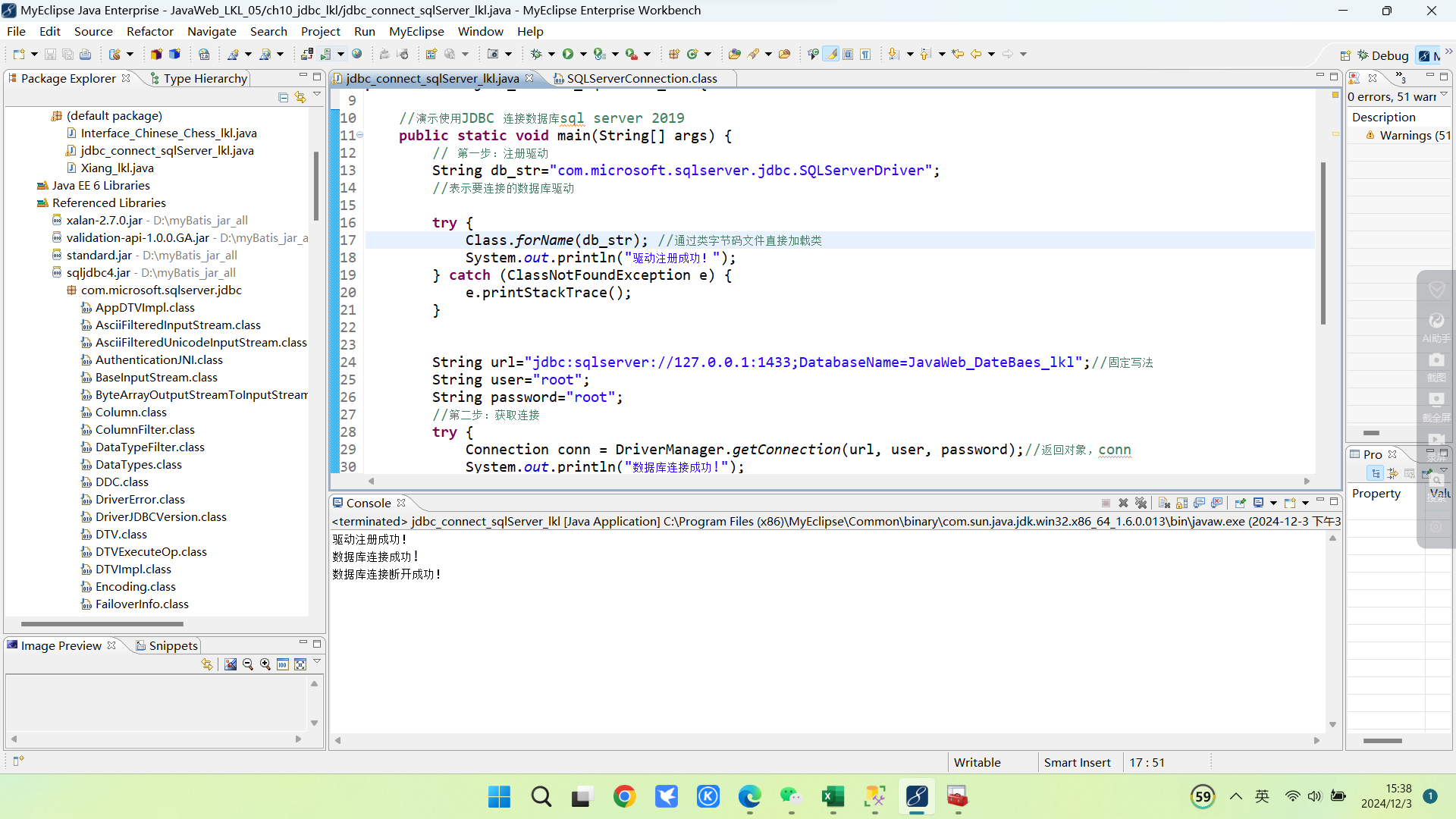Screen dimensions: 1456x819
Task: Click line 17 in the code editor
Action: point(839,240)
